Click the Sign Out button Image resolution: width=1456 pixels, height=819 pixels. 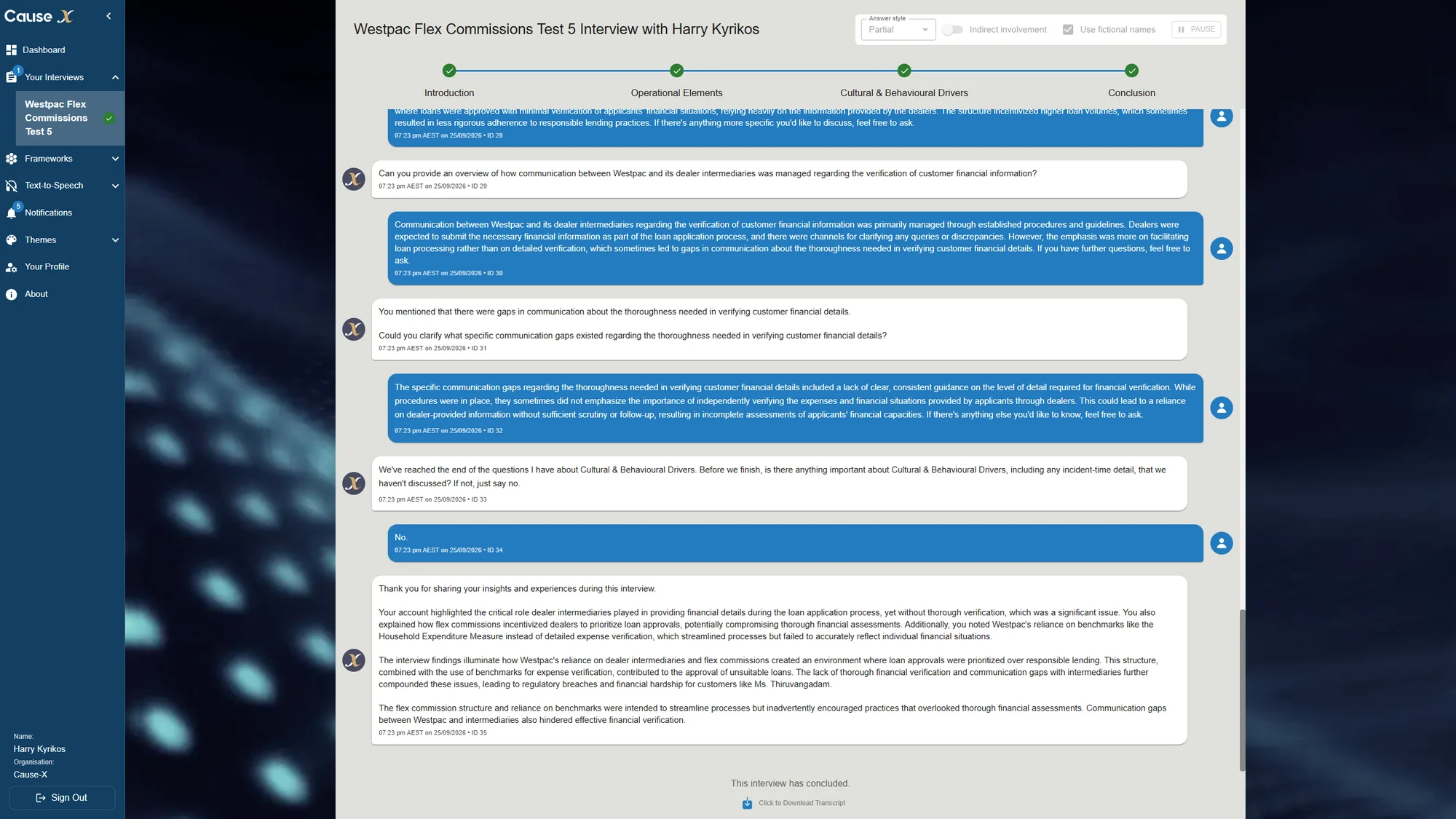(x=62, y=798)
